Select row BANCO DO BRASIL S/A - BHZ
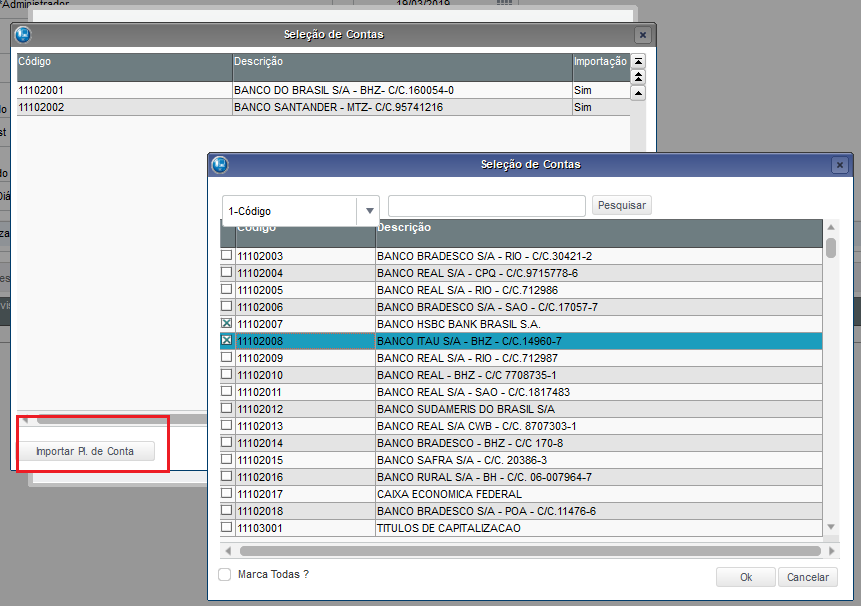Viewport: 861px width, 606px height. (323, 90)
